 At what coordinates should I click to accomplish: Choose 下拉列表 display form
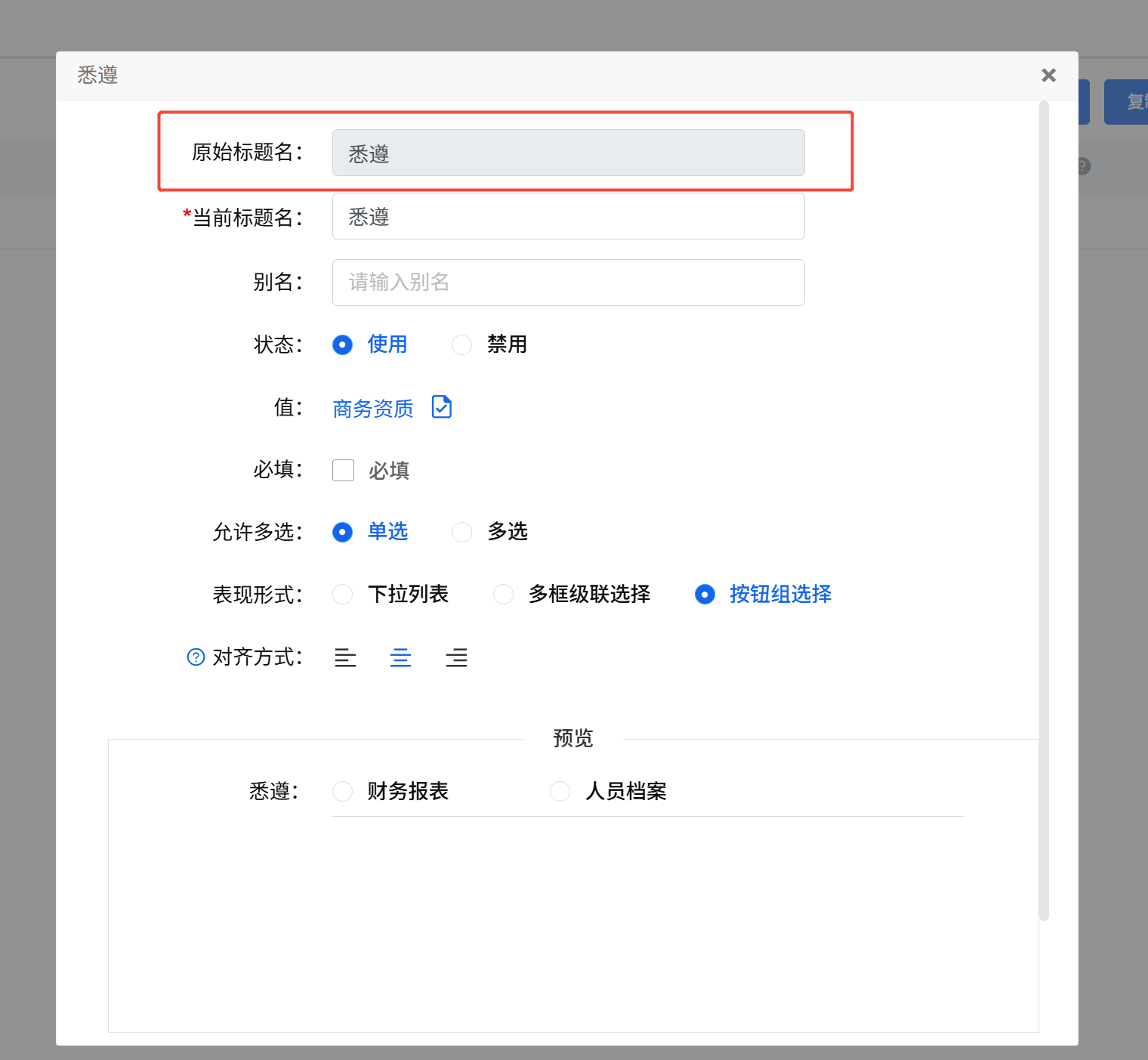point(343,595)
